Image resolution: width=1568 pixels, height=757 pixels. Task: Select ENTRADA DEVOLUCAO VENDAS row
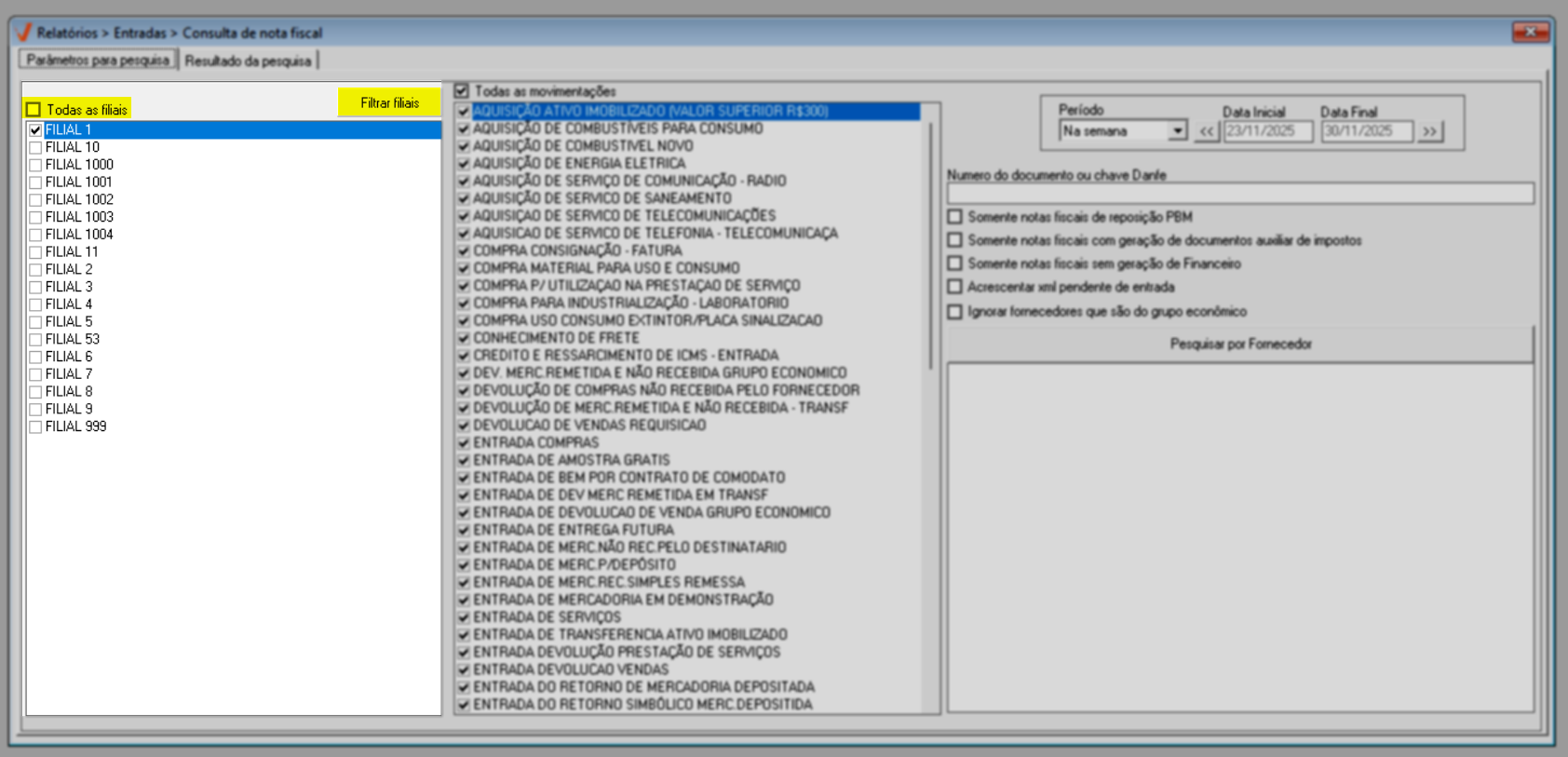point(571,669)
